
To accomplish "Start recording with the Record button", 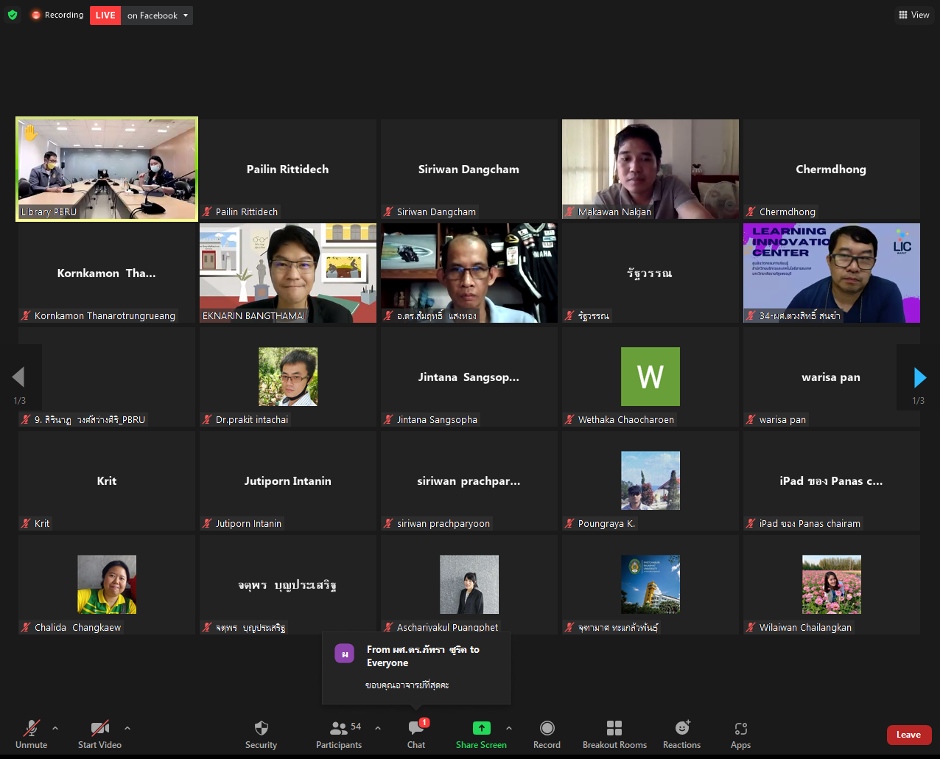I will tap(547, 733).
